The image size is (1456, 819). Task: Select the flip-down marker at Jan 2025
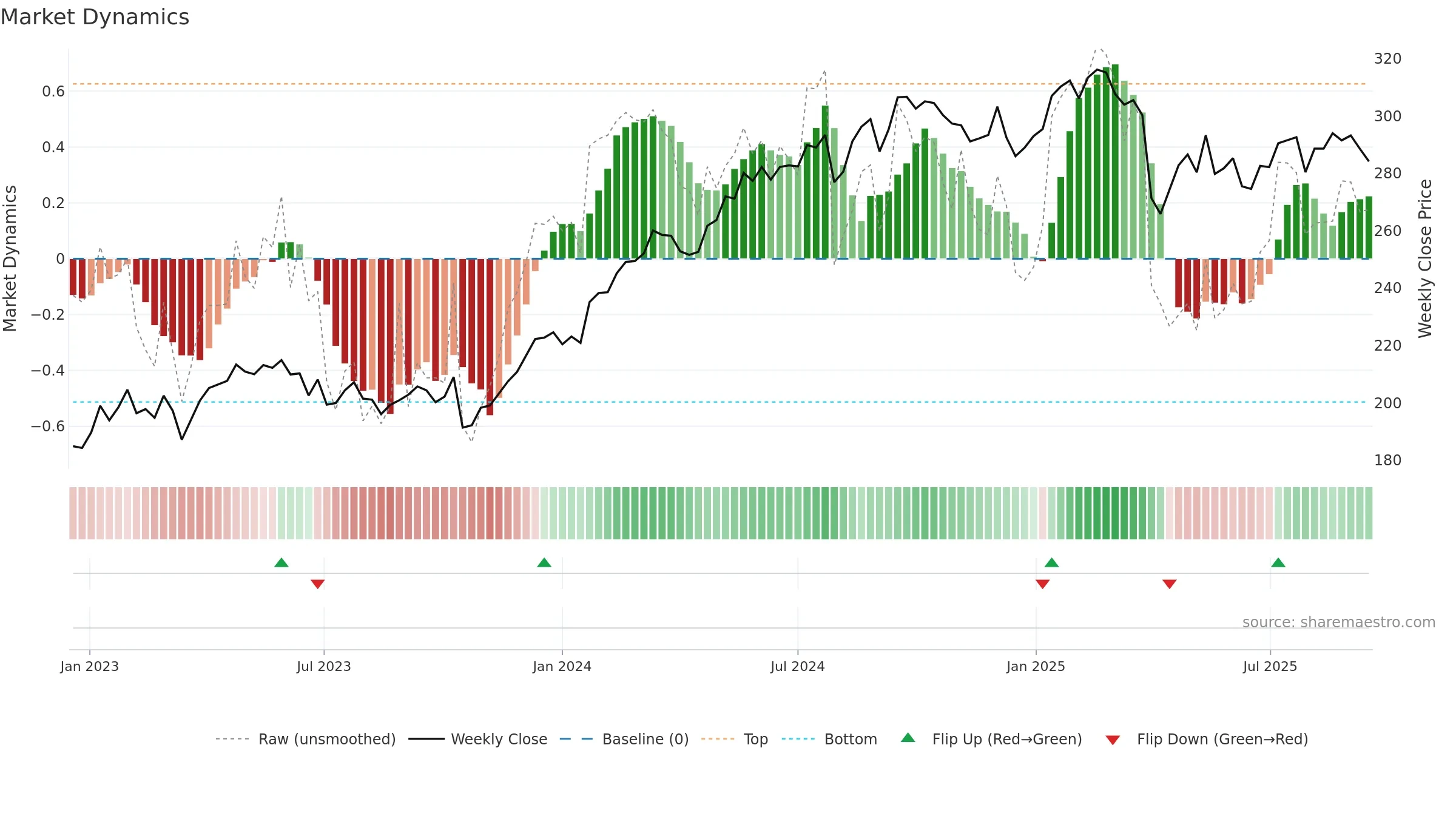(x=1043, y=584)
